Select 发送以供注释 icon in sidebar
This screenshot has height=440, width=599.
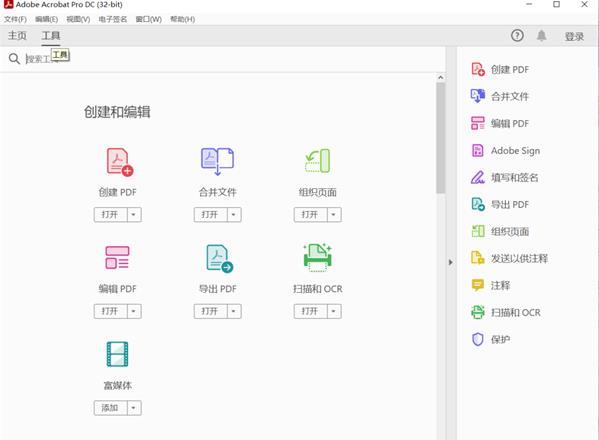click(478, 258)
